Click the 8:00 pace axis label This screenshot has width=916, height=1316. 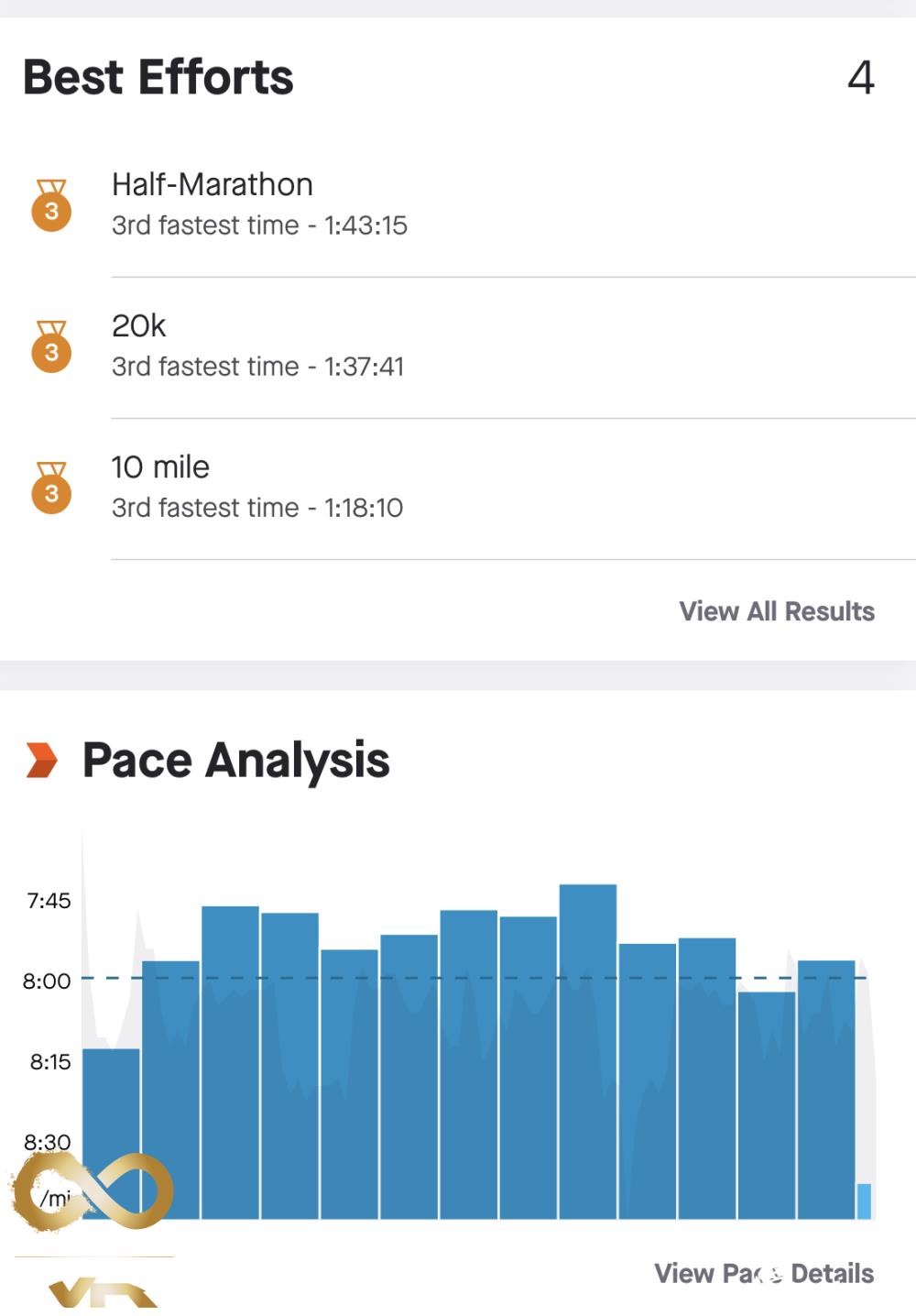[47, 982]
